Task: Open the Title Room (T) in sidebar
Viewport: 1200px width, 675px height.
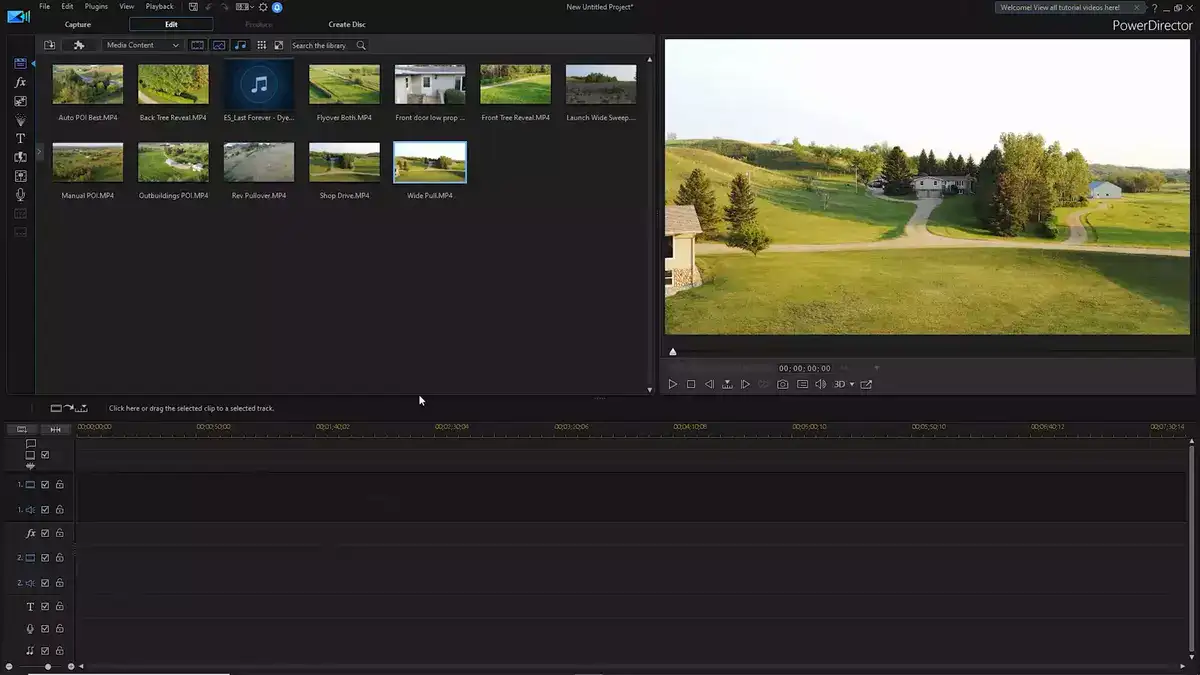Action: coord(20,138)
